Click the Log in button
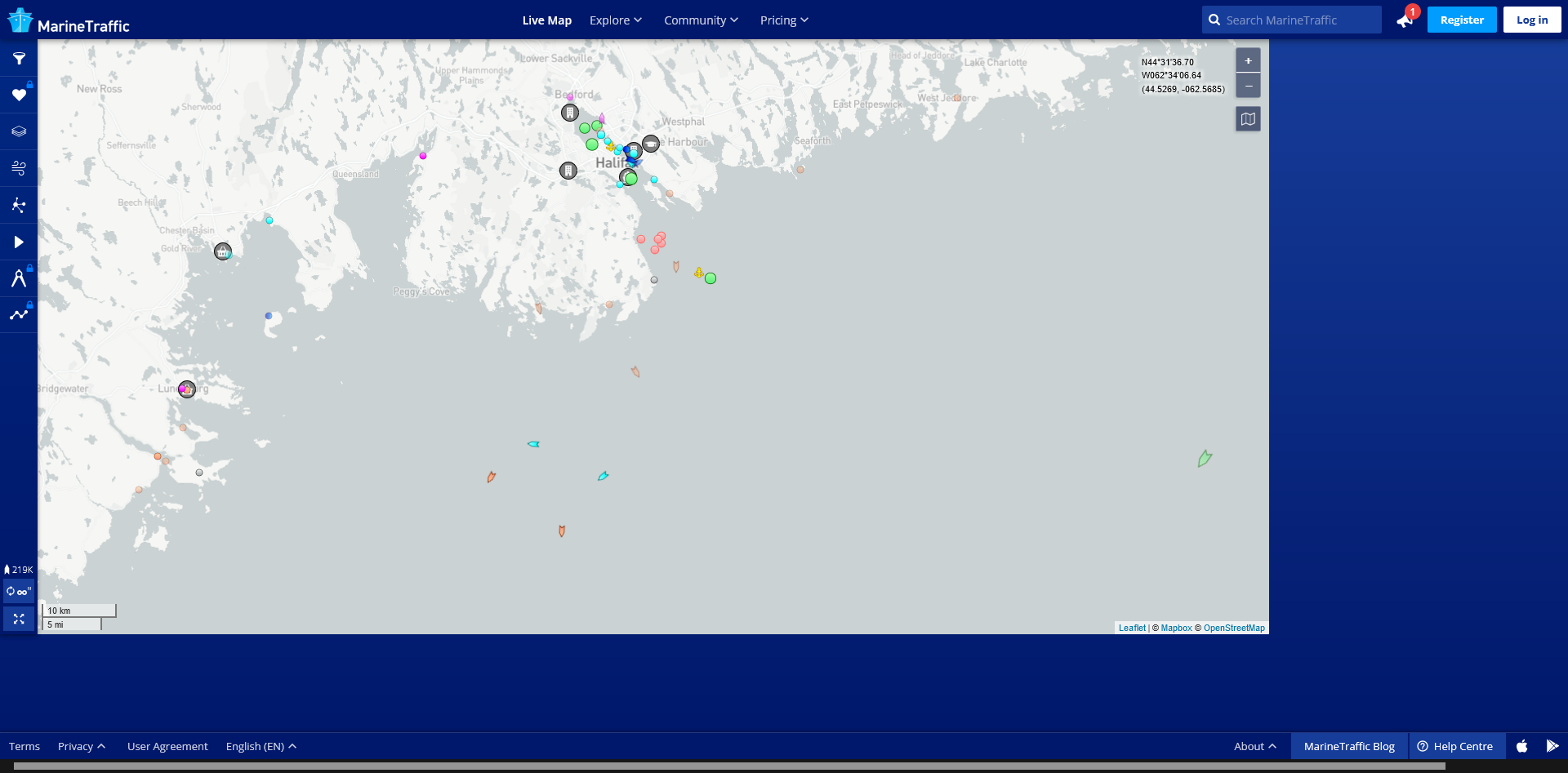The height and width of the screenshot is (773, 1568). point(1532,20)
